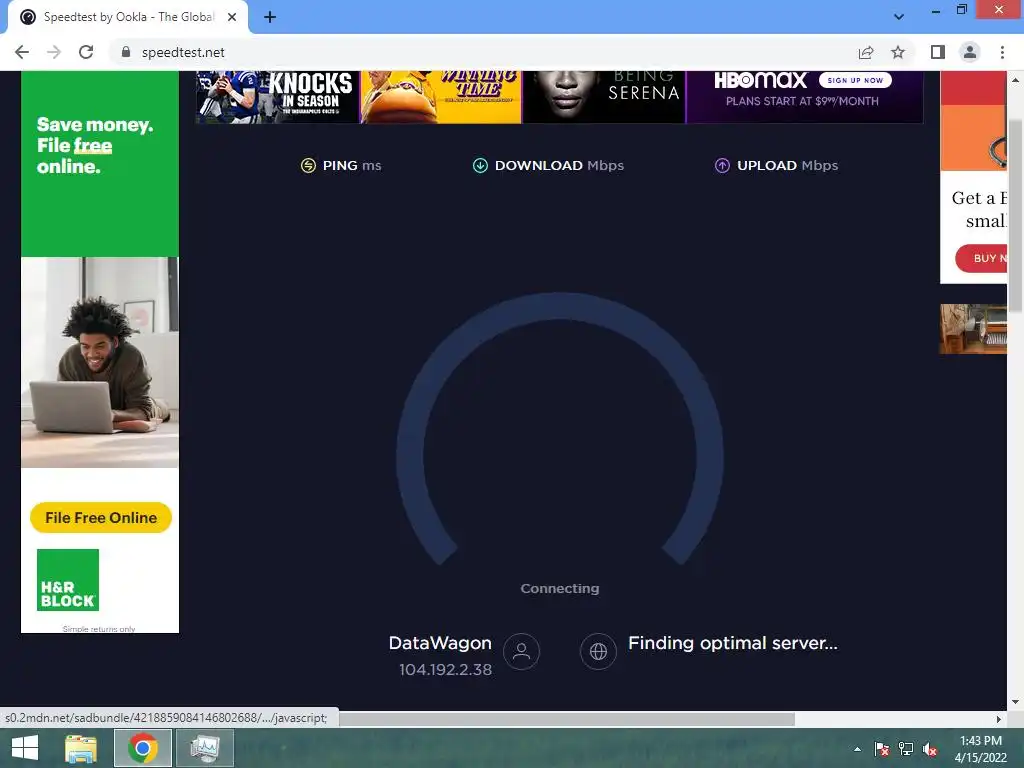Close the Speedtest by Ookla tab

point(232,17)
